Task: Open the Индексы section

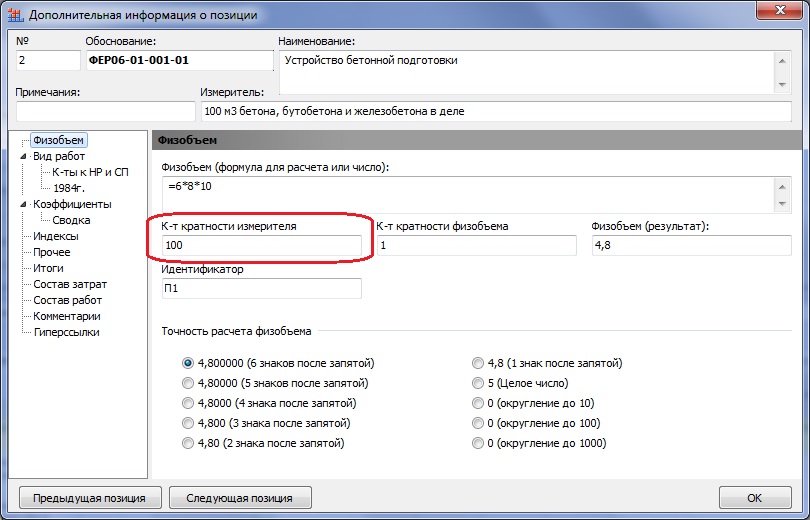Action: (x=55, y=236)
